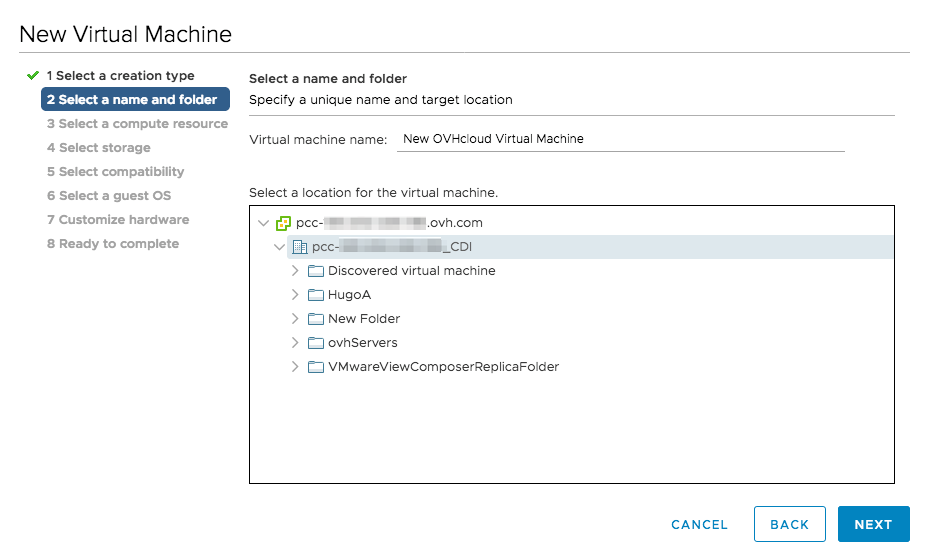Click the datacenter icon next to pcc _CDI

click(299, 247)
